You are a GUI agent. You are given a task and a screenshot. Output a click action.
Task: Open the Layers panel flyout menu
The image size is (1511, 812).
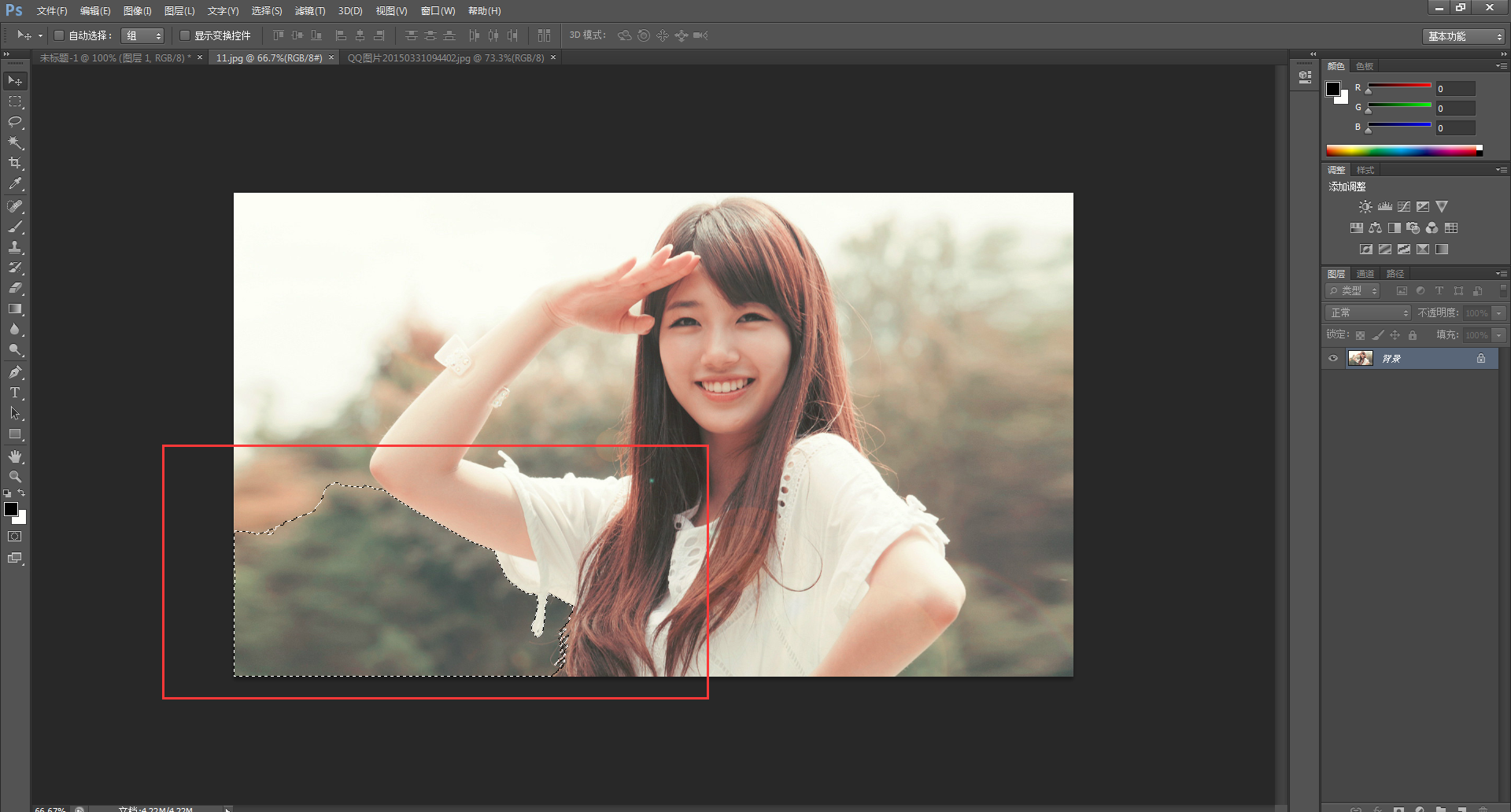pyautogui.click(x=1501, y=274)
